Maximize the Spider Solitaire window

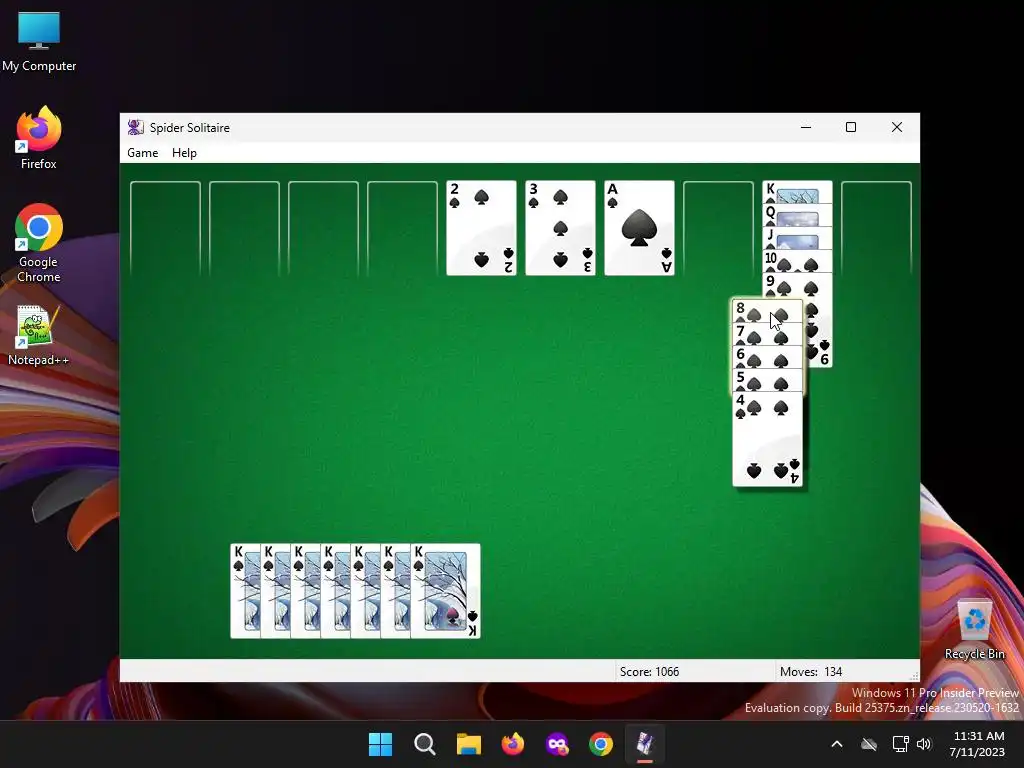(851, 127)
